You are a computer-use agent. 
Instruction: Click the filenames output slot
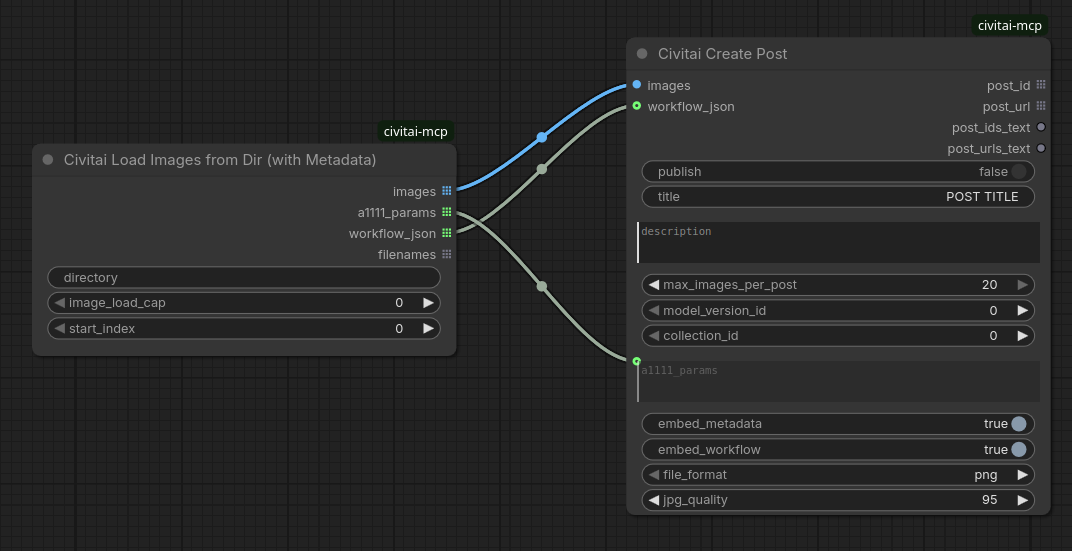pos(446,254)
